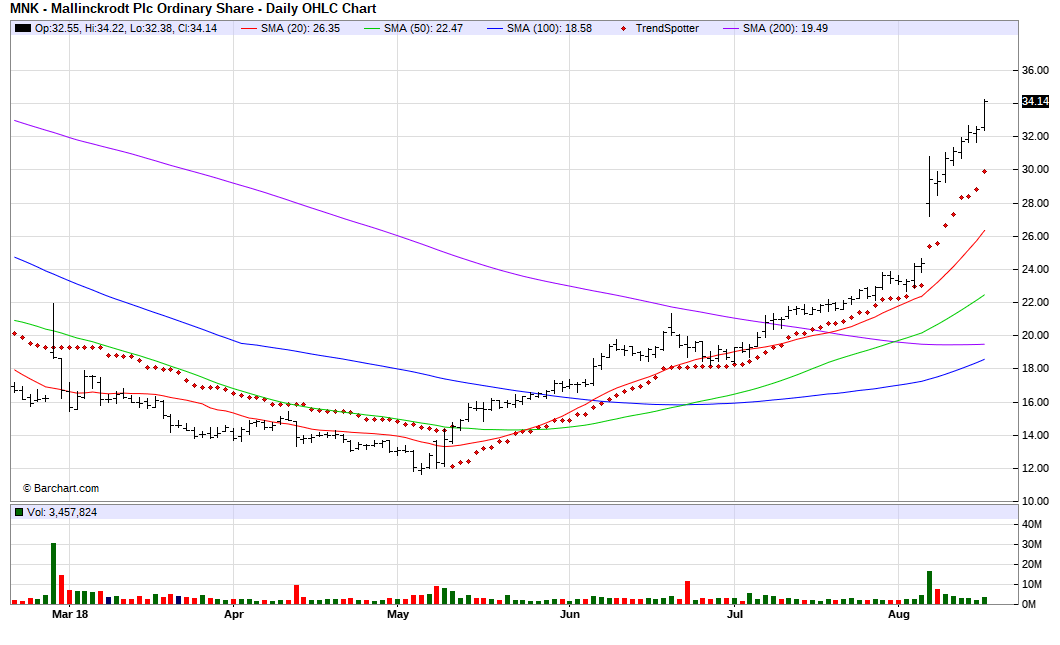
Task: Click the latest price bar reaching 34.22
Action: click(986, 115)
